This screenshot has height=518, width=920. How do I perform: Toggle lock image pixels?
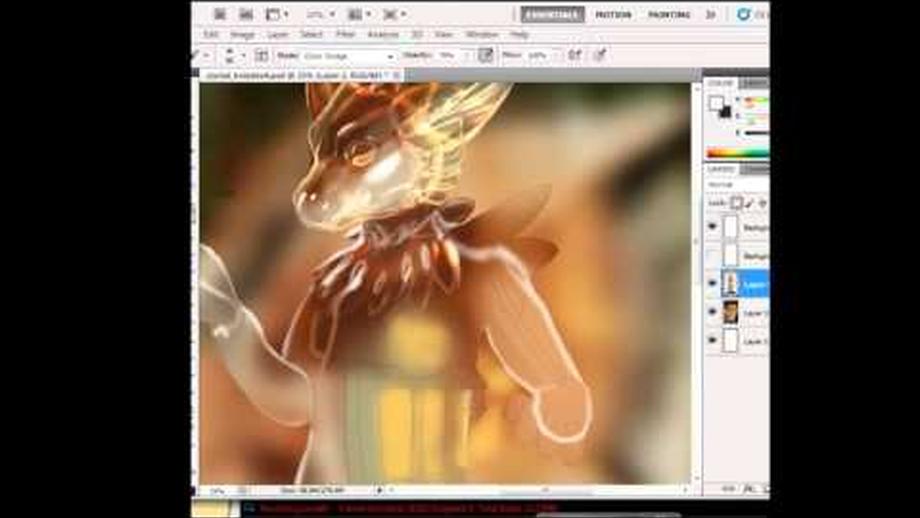pyautogui.click(x=750, y=203)
